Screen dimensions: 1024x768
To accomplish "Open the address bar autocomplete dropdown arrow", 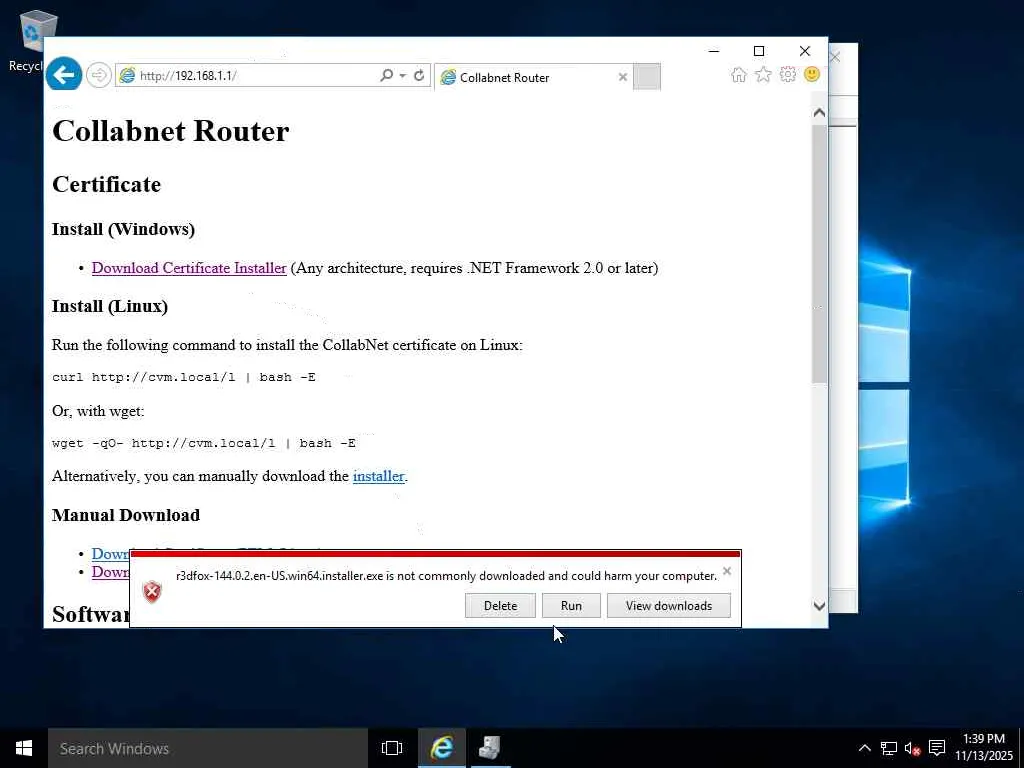I will pyautogui.click(x=403, y=76).
